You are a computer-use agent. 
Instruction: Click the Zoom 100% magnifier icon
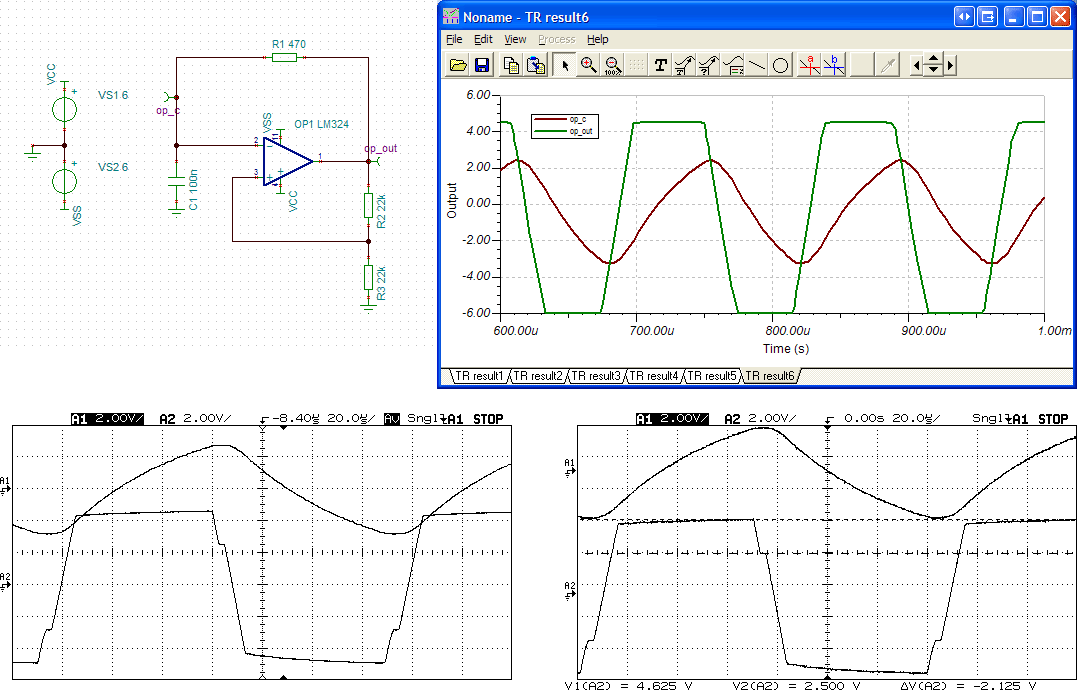point(612,65)
